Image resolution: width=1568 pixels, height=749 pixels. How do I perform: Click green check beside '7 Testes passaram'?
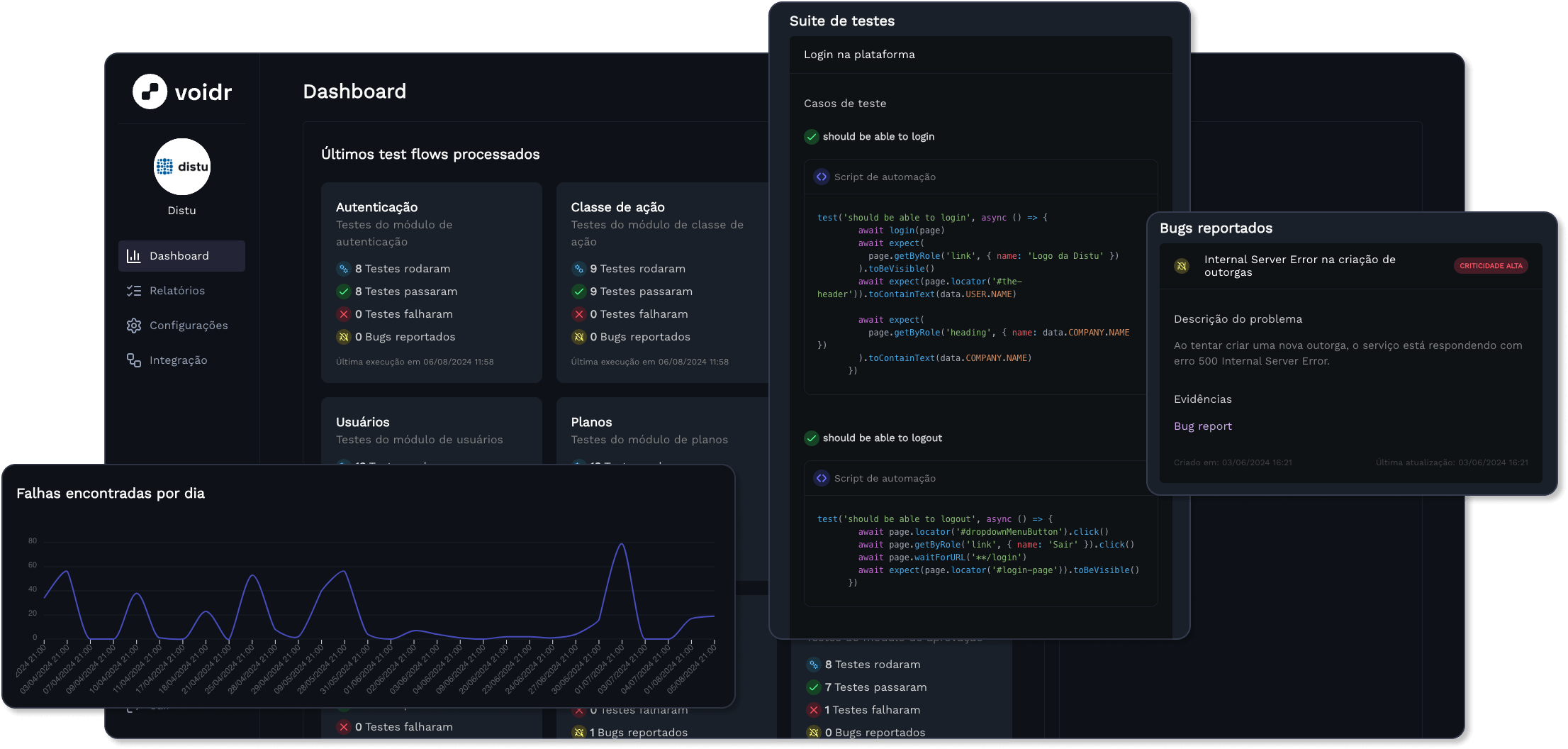[x=814, y=687]
